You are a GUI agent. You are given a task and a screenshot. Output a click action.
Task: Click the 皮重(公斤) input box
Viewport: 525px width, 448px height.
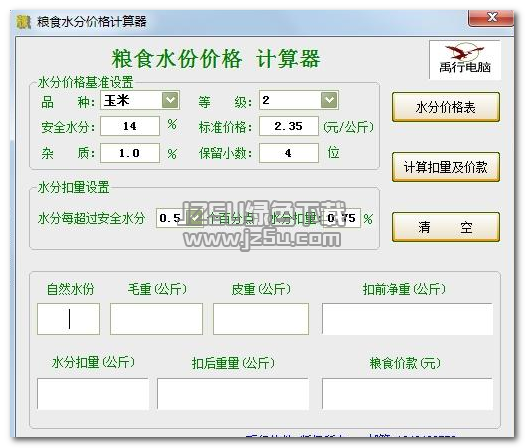coord(261,319)
